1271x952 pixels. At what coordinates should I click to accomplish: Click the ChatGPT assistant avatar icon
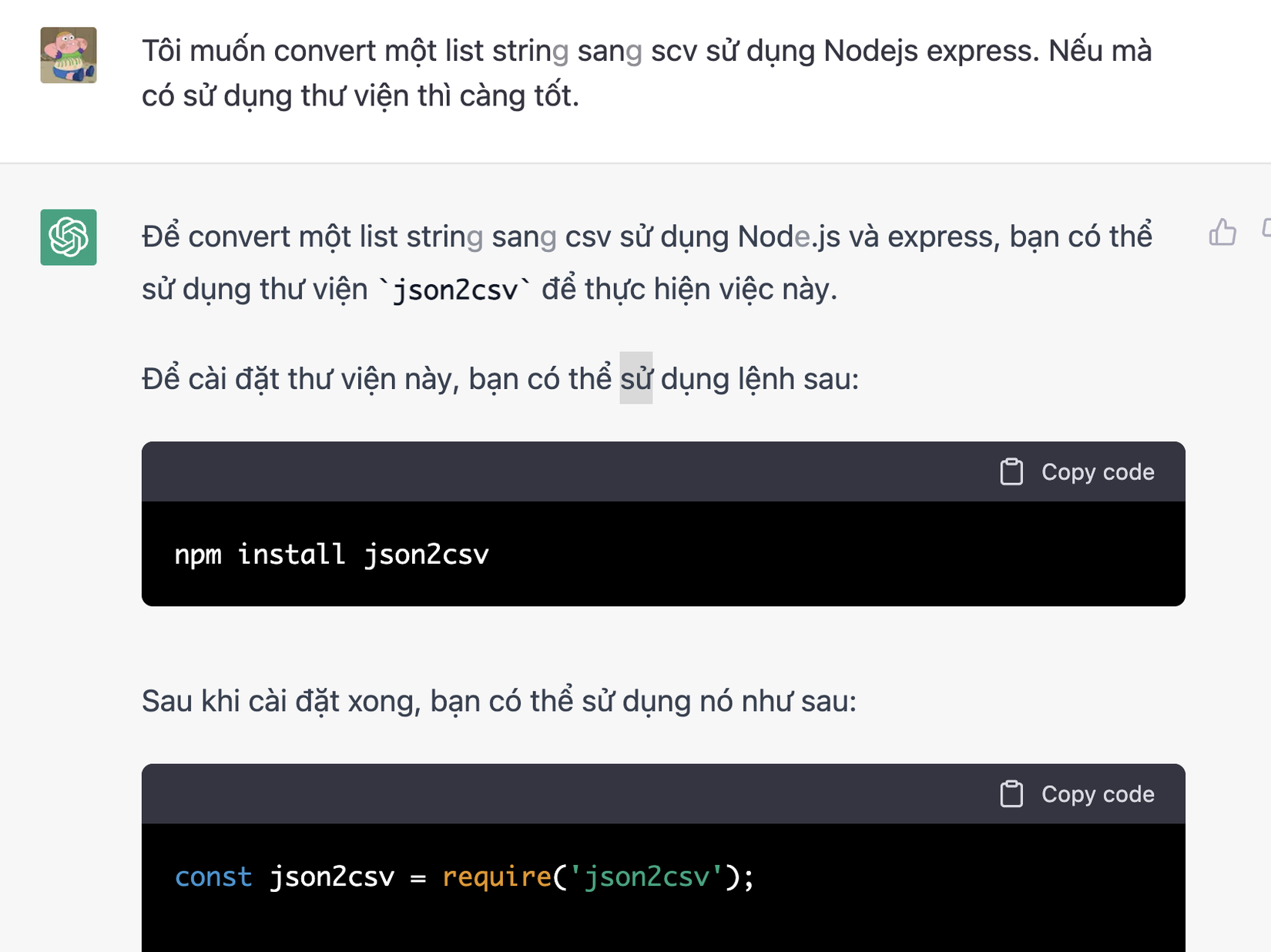click(68, 238)
